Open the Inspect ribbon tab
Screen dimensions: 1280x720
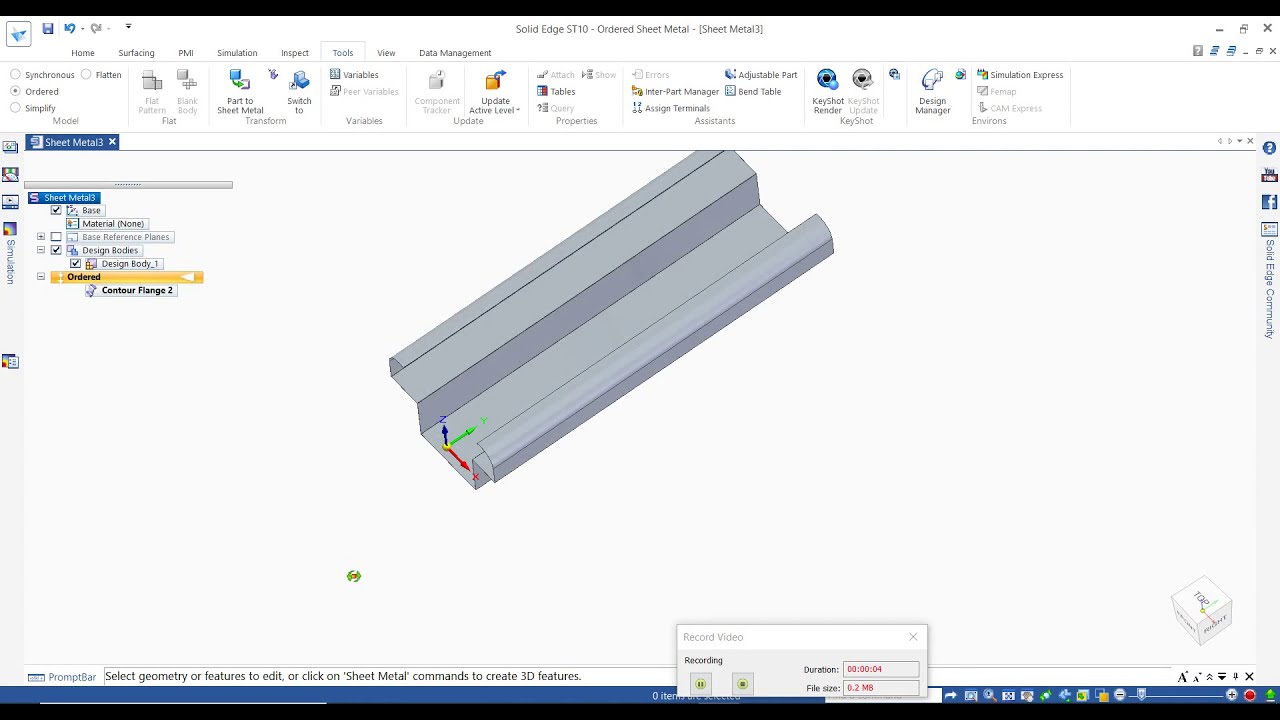295,53
